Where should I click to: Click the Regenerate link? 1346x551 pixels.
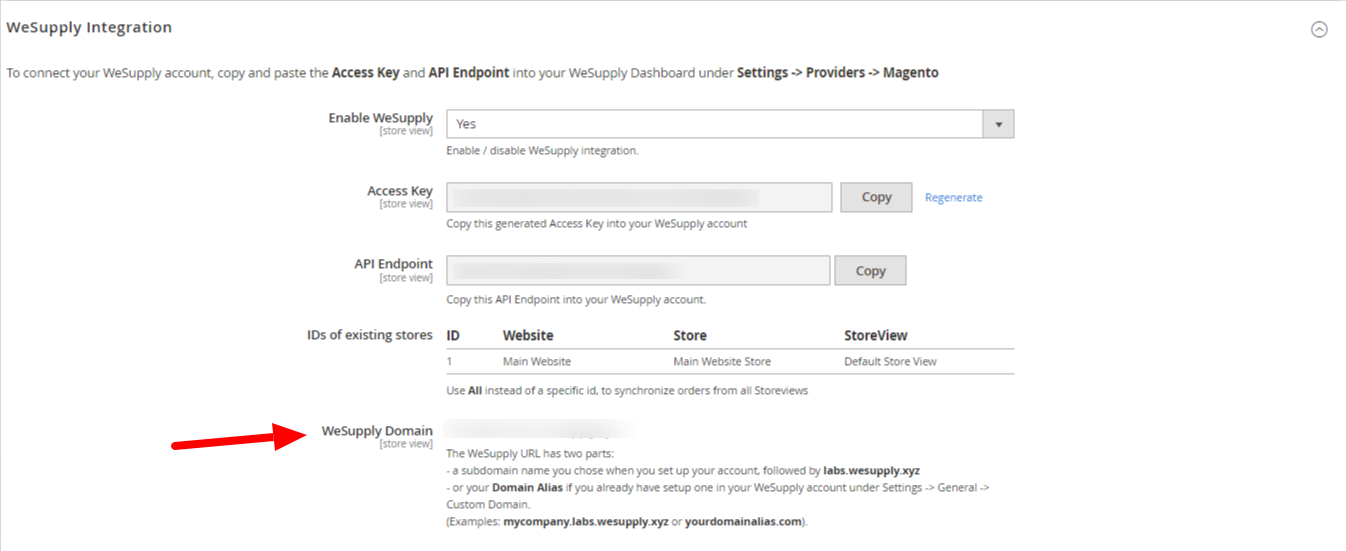click(x=953, y=198)
